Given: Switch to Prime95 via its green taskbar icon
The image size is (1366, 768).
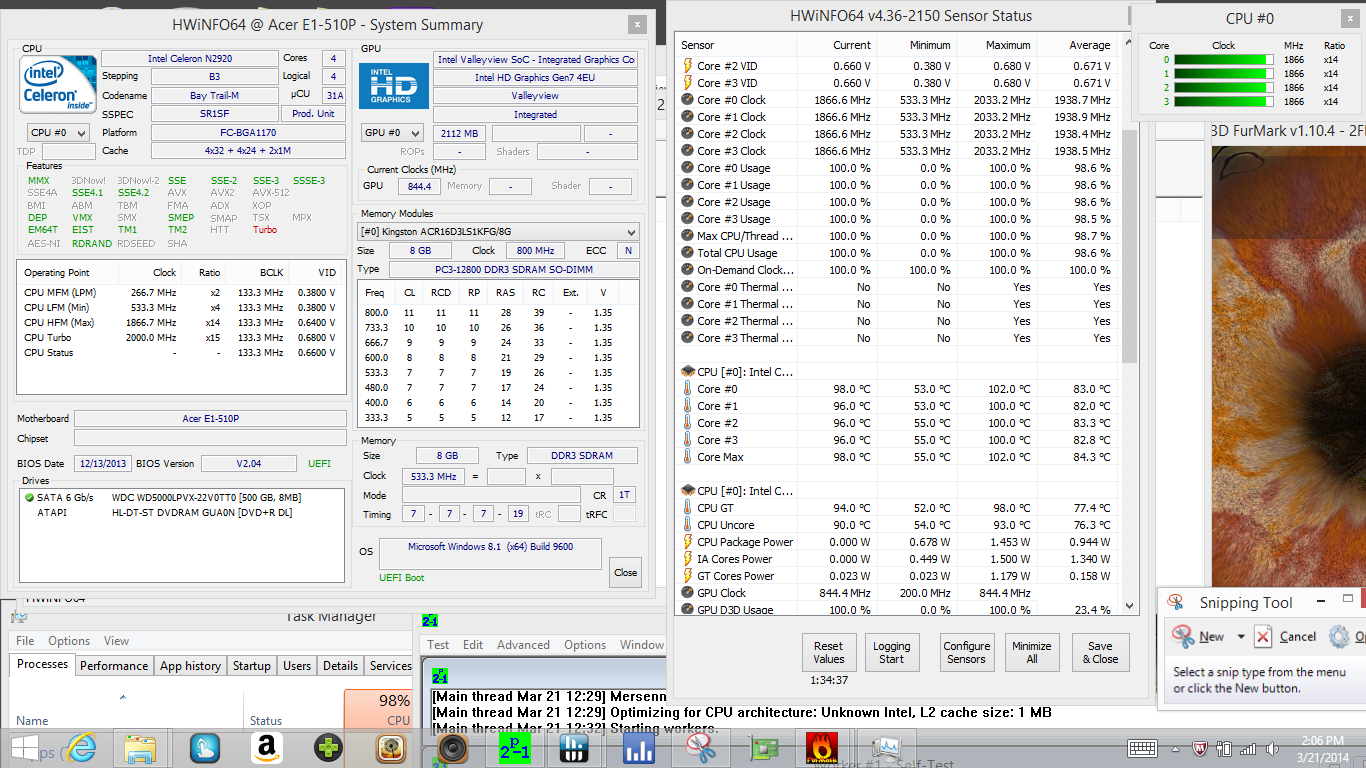Looking at the screenshot, I should 515,748.
